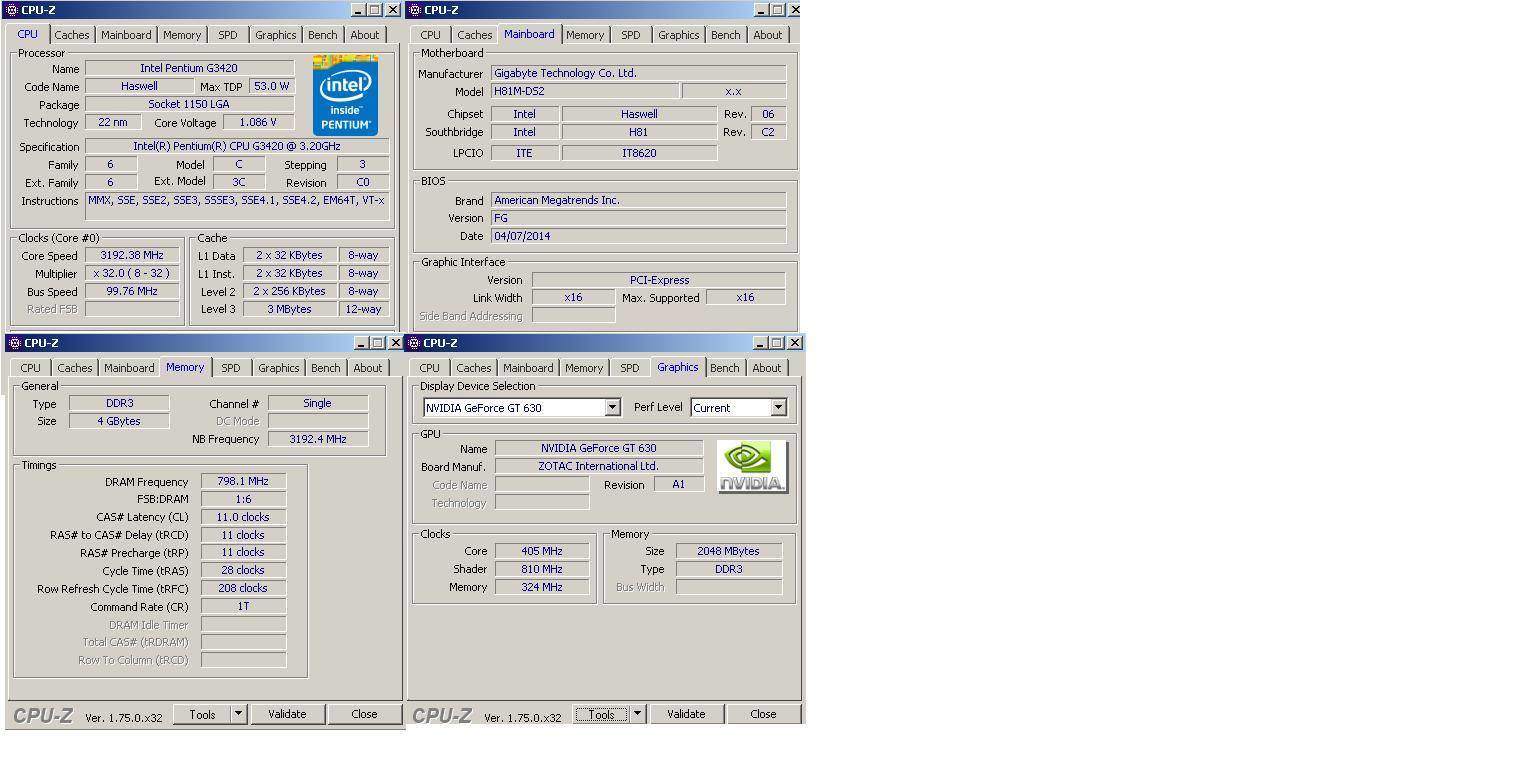
Task: Open Caches tab in the Mainboard window
Action: tap(474, 35)
